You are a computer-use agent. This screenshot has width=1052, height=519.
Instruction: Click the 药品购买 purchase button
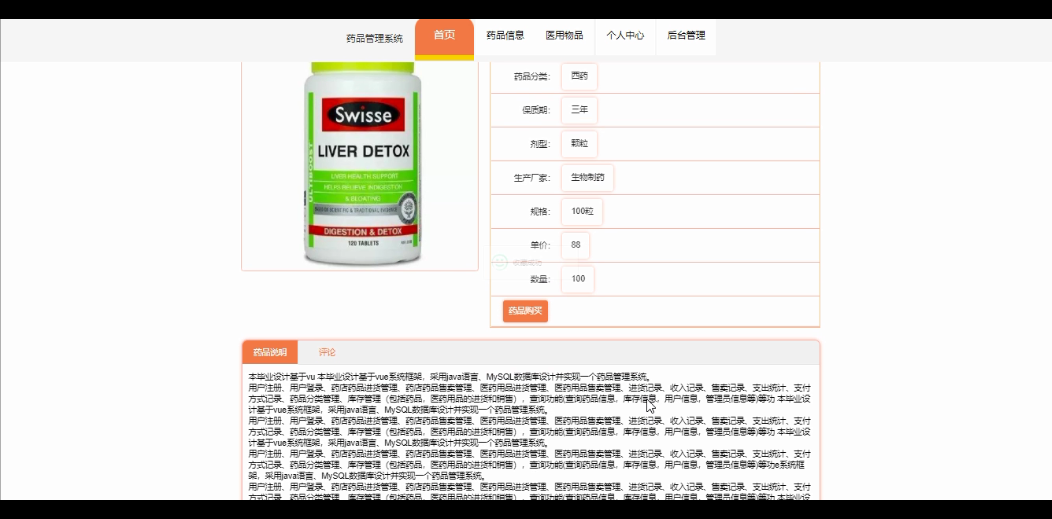525,311
